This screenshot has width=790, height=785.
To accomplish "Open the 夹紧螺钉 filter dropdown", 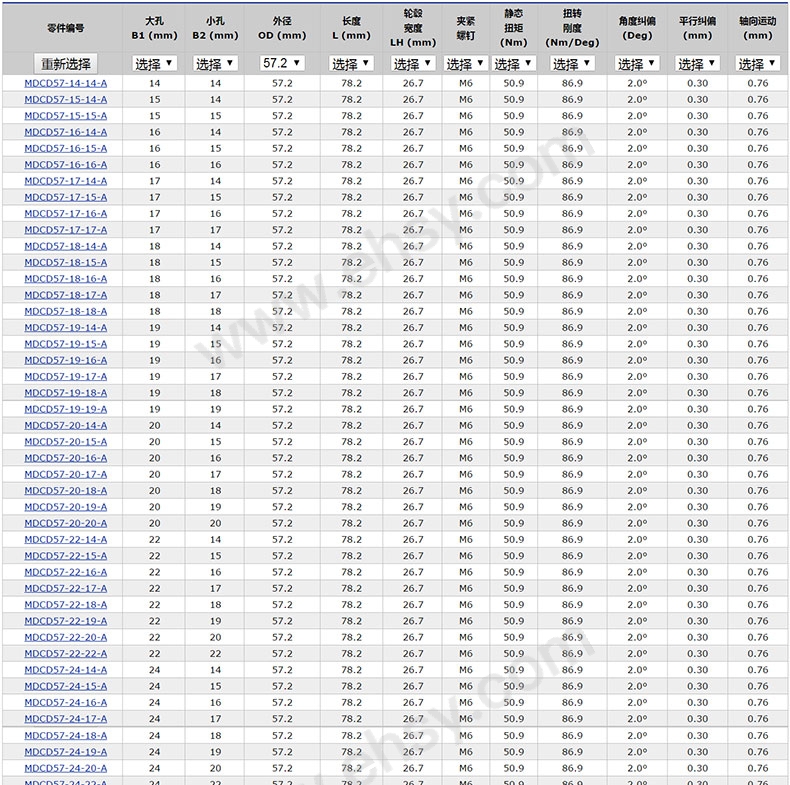I will point(466,63).
